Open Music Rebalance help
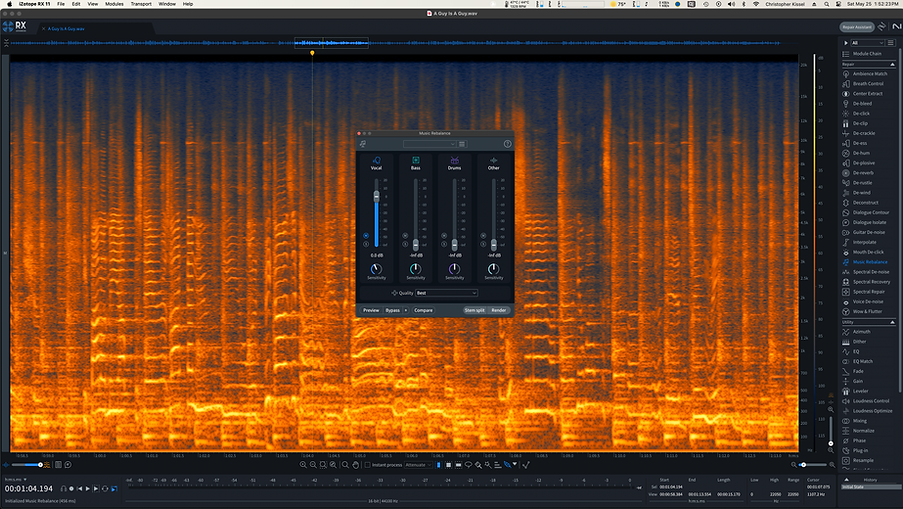903x509 pixels. (507, 144)
